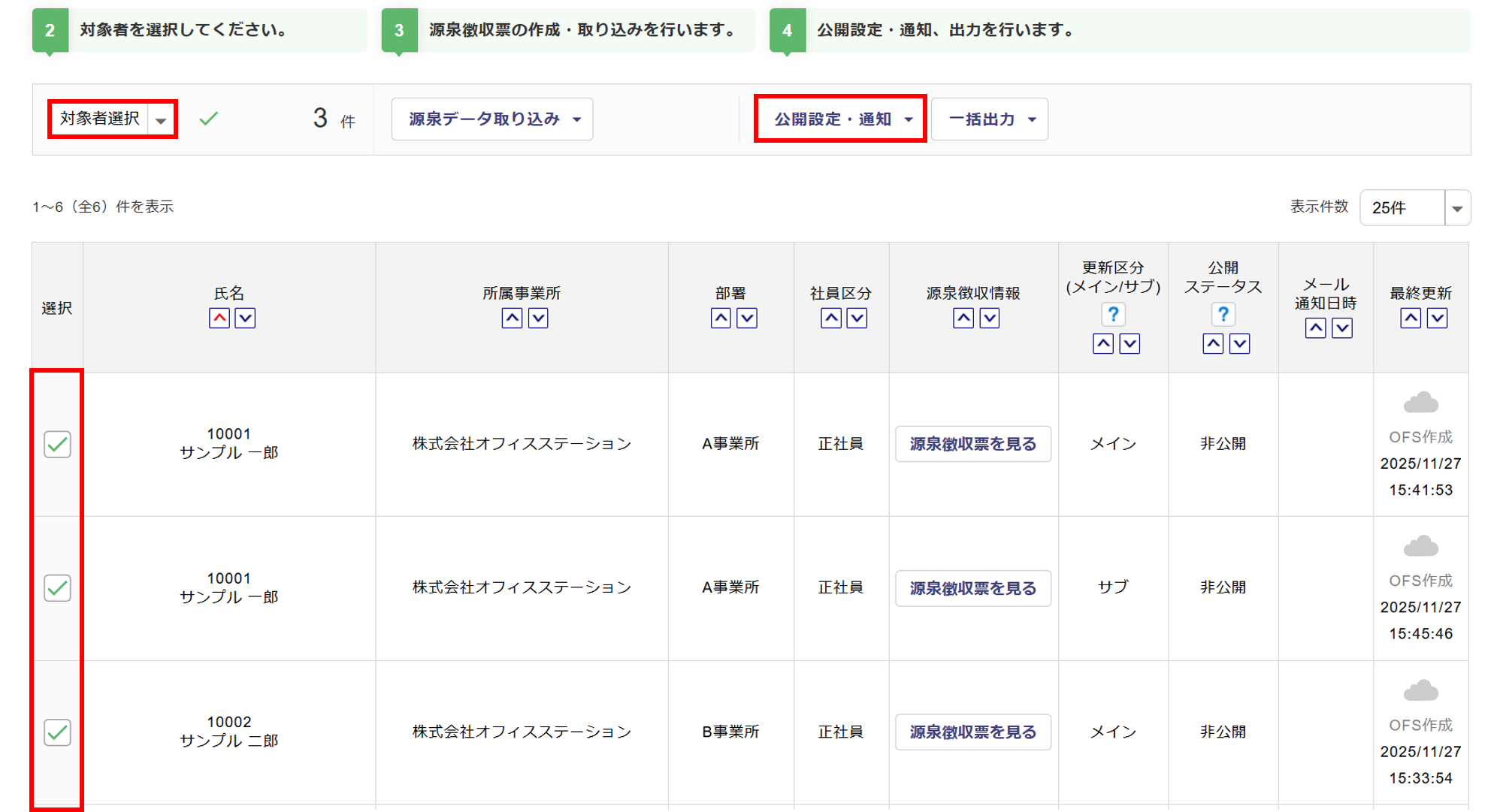
Task: Sort 氏名 column ascending with up arrow
Action: (x=219, y=318)
